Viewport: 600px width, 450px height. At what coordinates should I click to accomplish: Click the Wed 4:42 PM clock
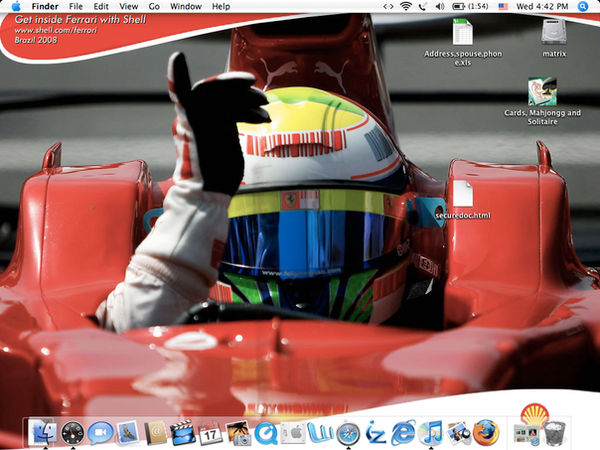(x=542, y=7)
